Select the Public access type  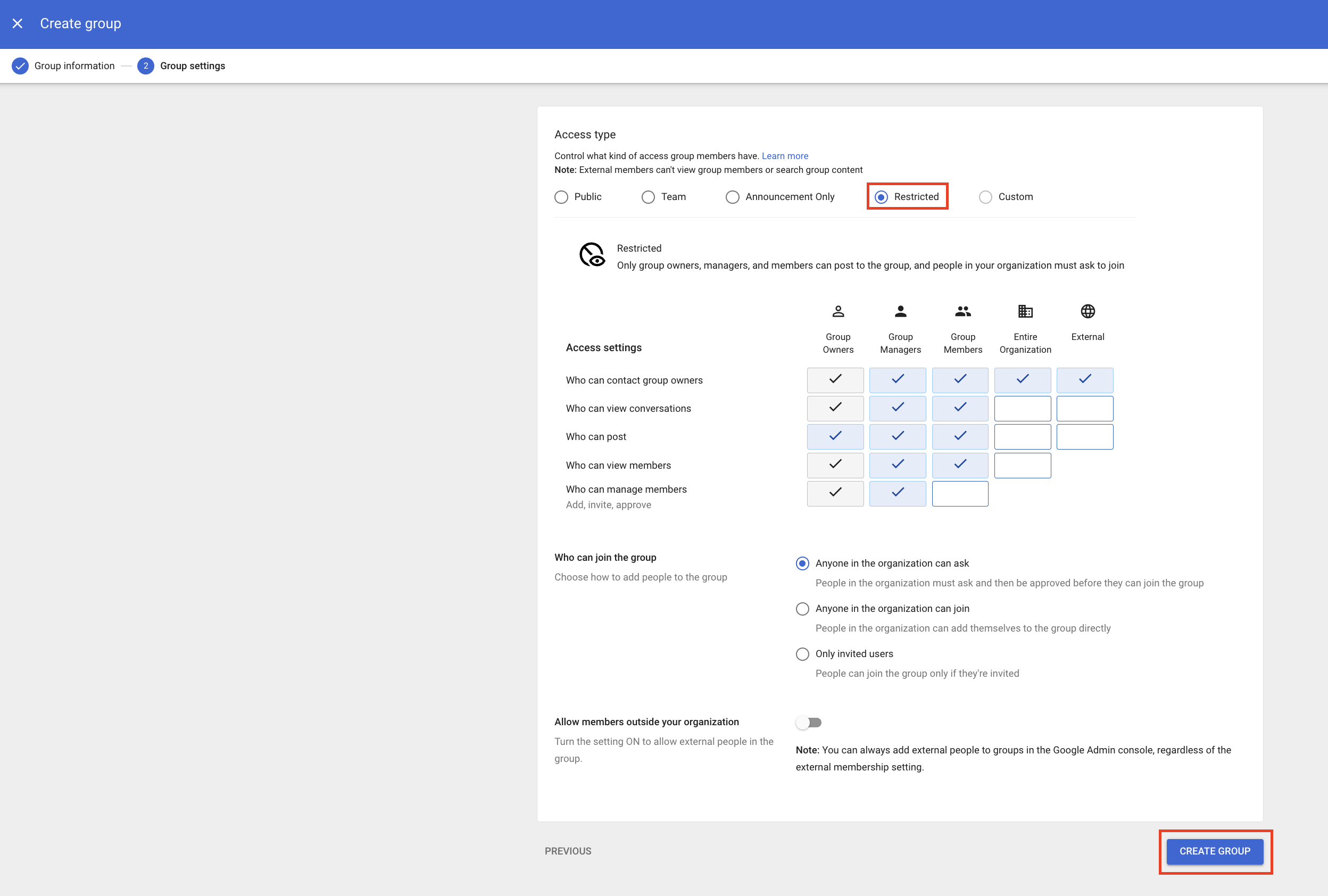coord(561,197)
